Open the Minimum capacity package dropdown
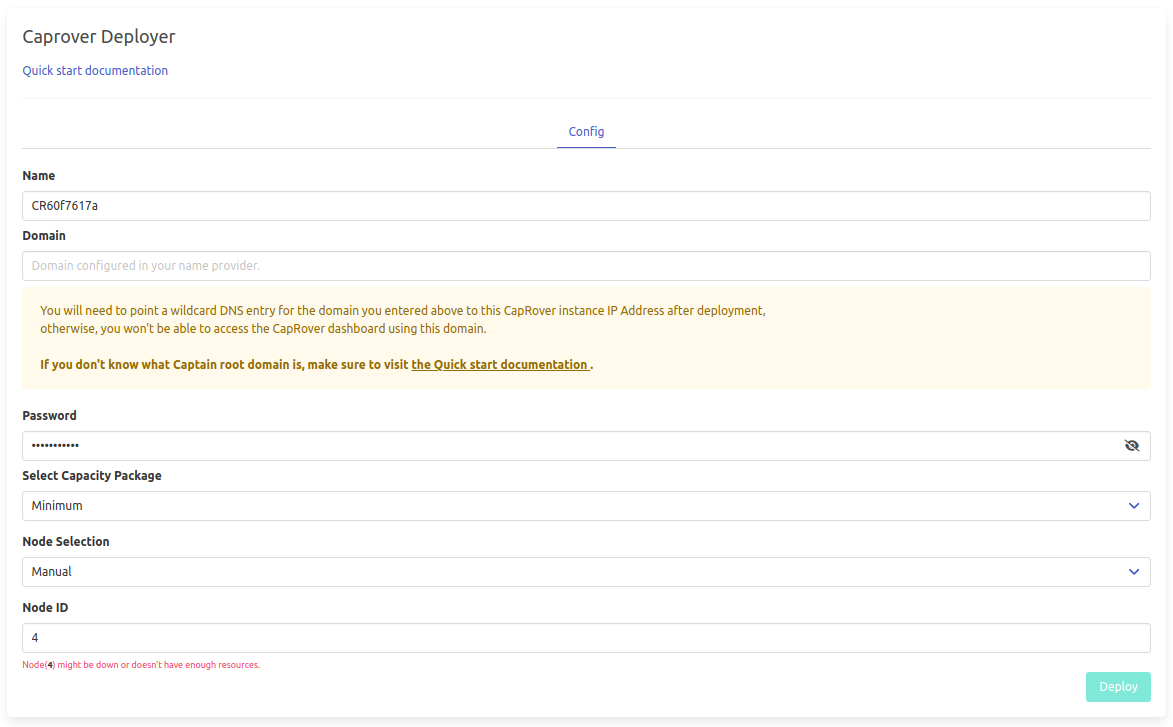1173x727 pixels. click(570, 506)
